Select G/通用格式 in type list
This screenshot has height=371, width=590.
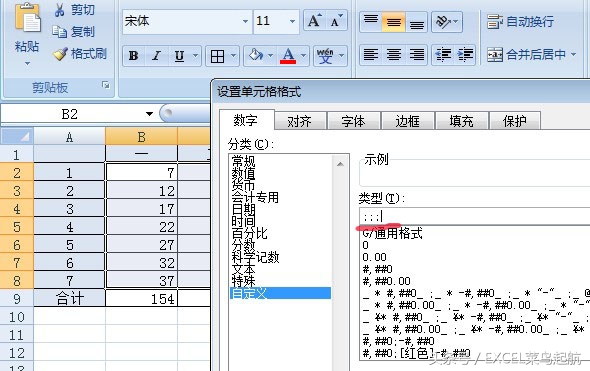(392, 233)
